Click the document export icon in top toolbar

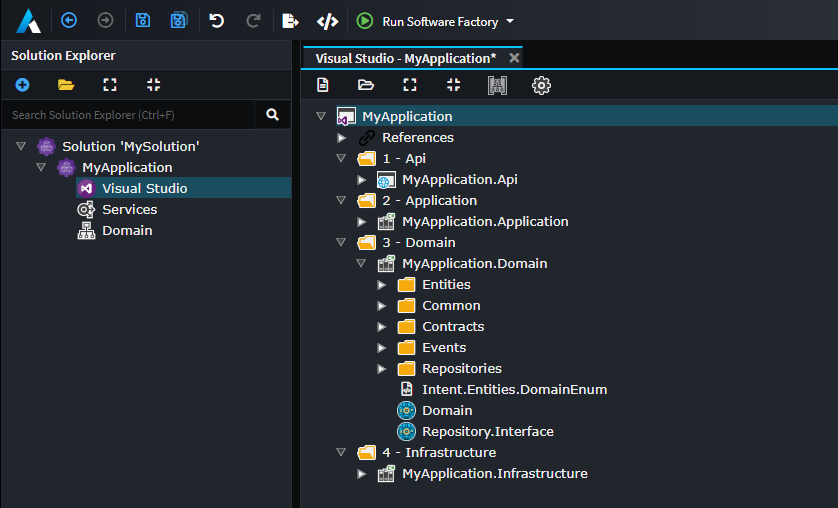(x=290, y=21)
